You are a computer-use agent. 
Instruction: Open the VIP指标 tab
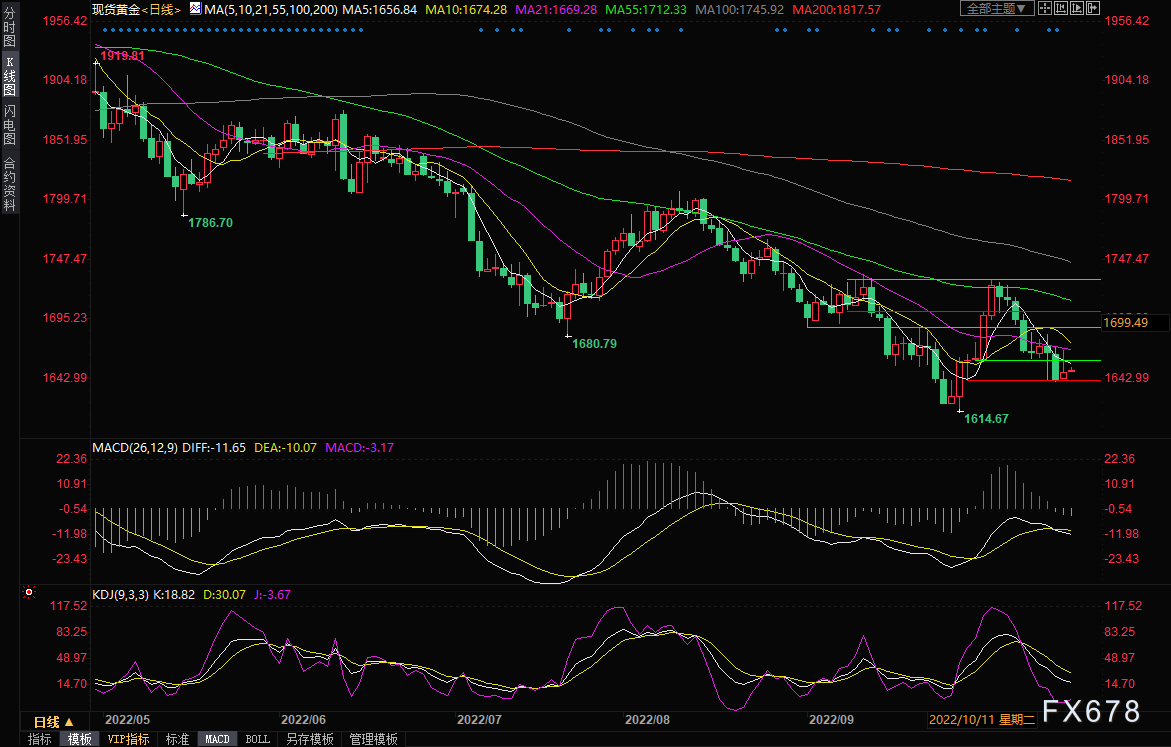coord(128,739)
